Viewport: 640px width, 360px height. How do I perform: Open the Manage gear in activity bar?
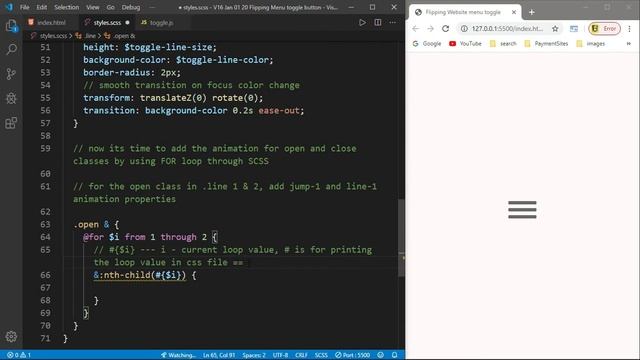click(11, 336)
